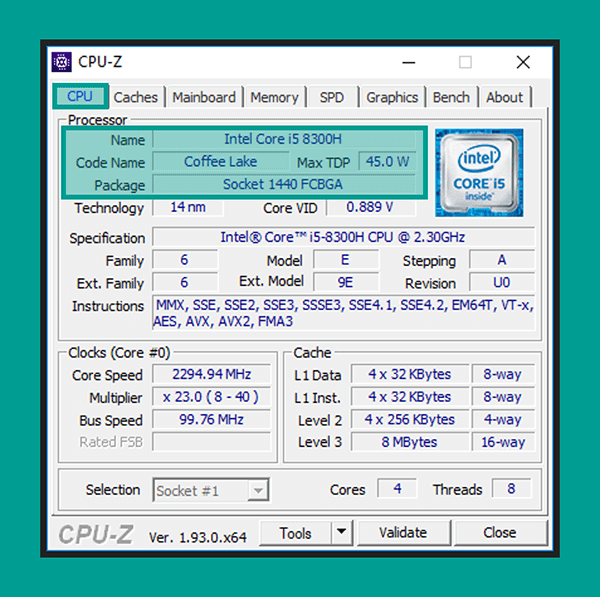Click the Code Name value Coffee Lake
The image size is (600, 597).
click(x=220, y=161)
